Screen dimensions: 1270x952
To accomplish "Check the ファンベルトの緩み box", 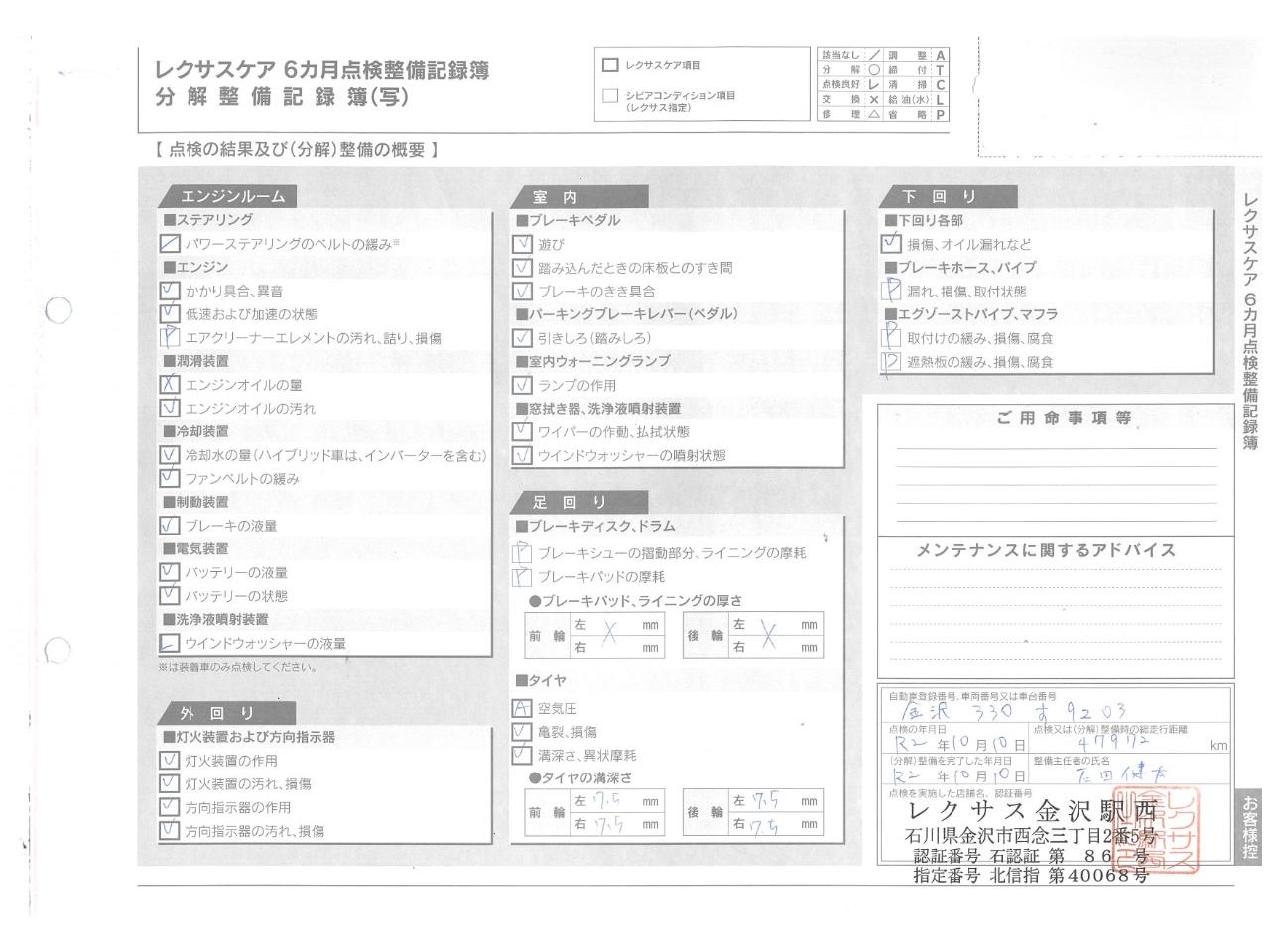I will coord(170,478).
